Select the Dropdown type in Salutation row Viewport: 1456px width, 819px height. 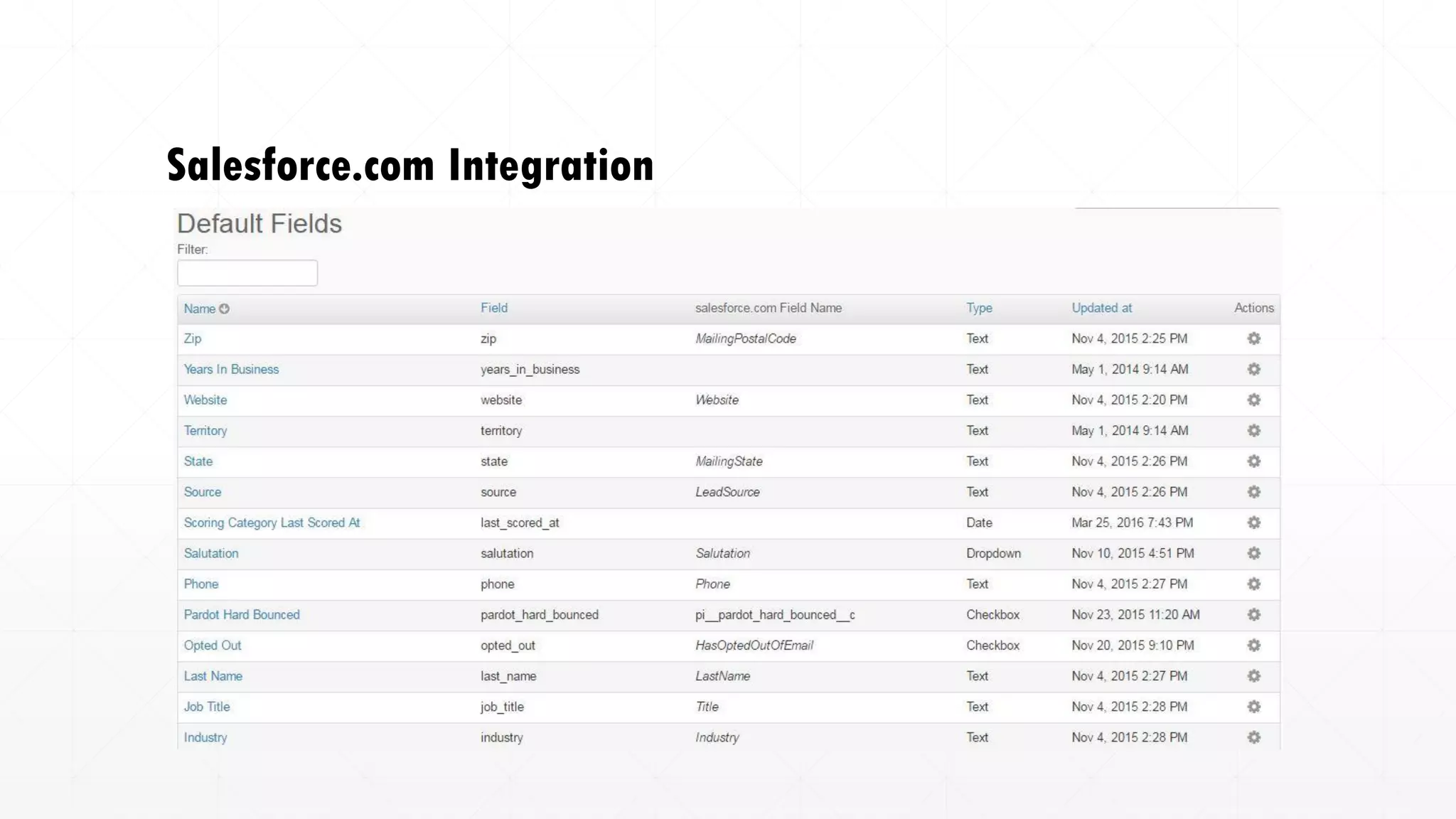(993, 553)
